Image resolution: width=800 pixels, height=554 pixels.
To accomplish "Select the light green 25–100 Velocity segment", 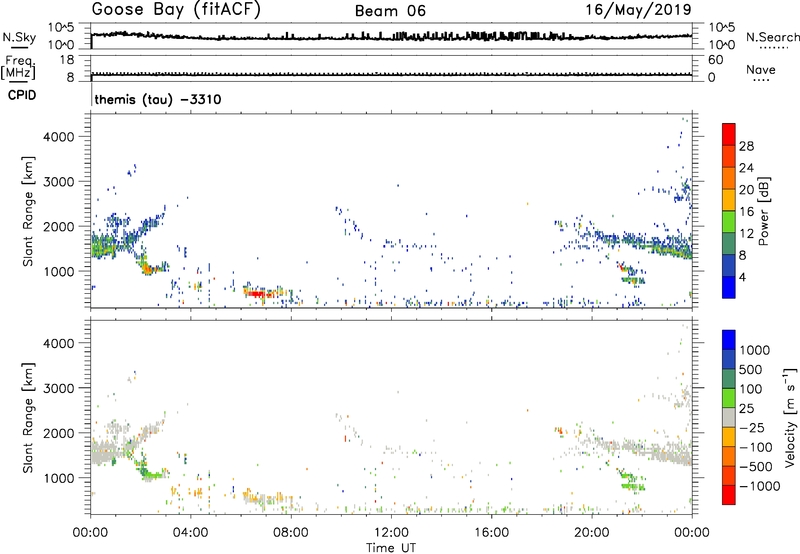I will click(x=729, y=398).
